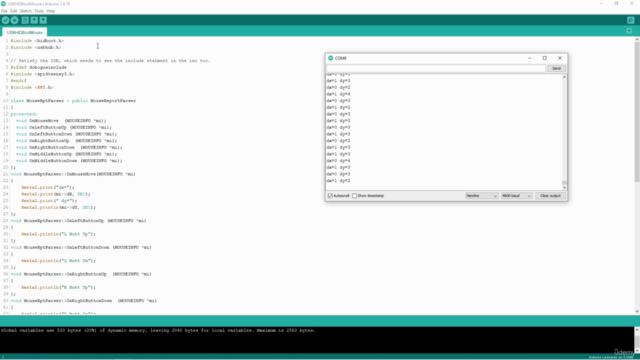Save the sketch with the Save icon
This screenshot has width=640, height=360.
coord(43,20)
